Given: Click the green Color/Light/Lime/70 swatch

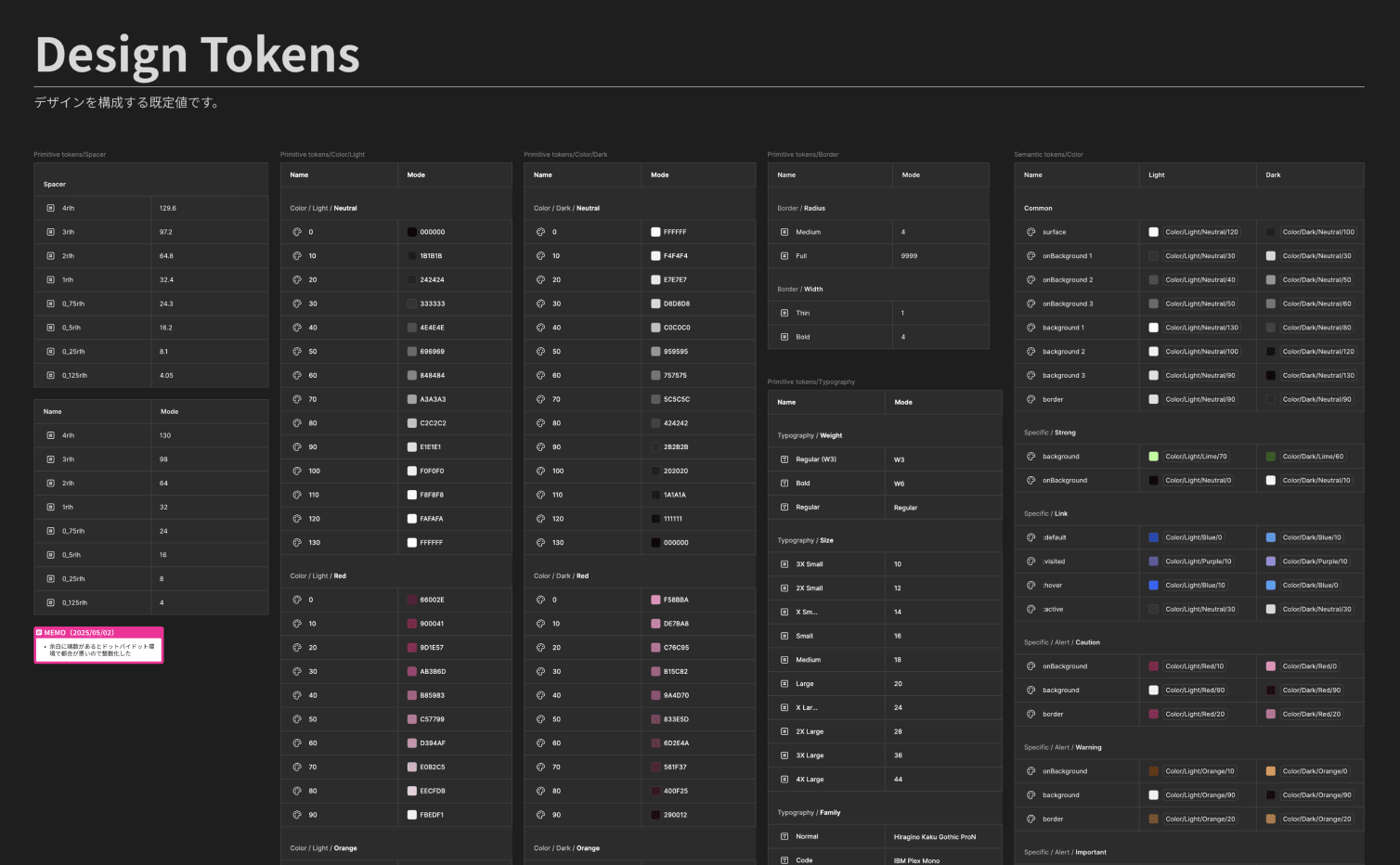Looking at the screenshot, I should coord(1153,457).
